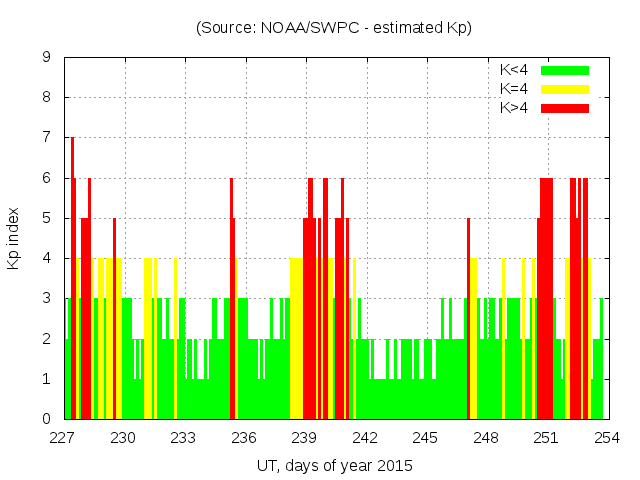
Task: Click the NOAA/SWPC source title text
Action: (333, 28)
